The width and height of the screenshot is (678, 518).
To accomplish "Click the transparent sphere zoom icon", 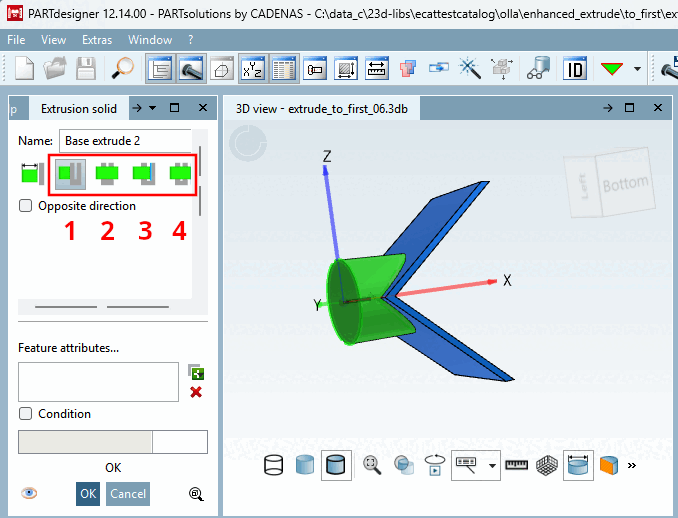I will [x=403, y=466].
